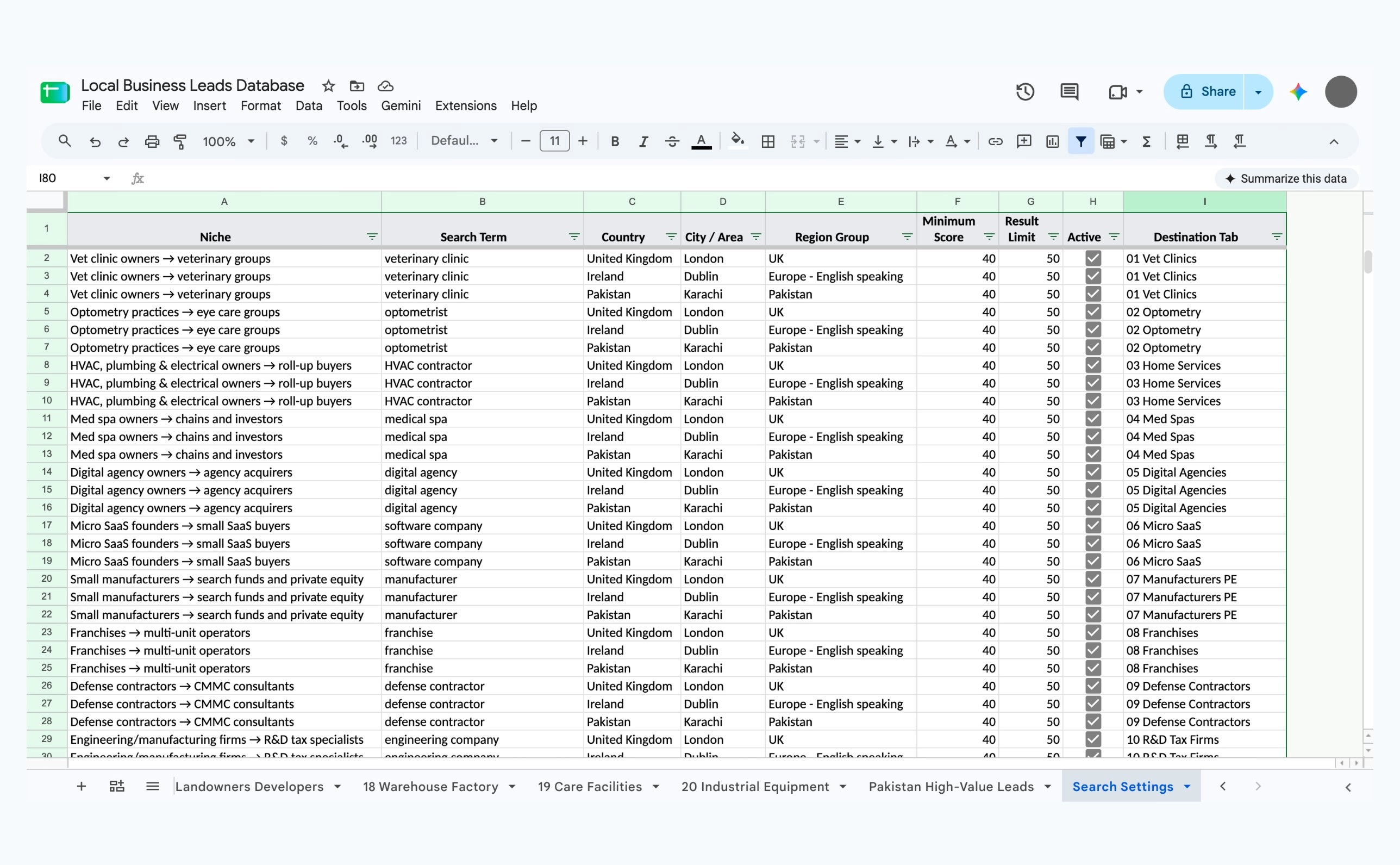Screen dimensions: 1400x865
Task: Toggle Active checkbox in row 10
Action: coord(1093,401)
